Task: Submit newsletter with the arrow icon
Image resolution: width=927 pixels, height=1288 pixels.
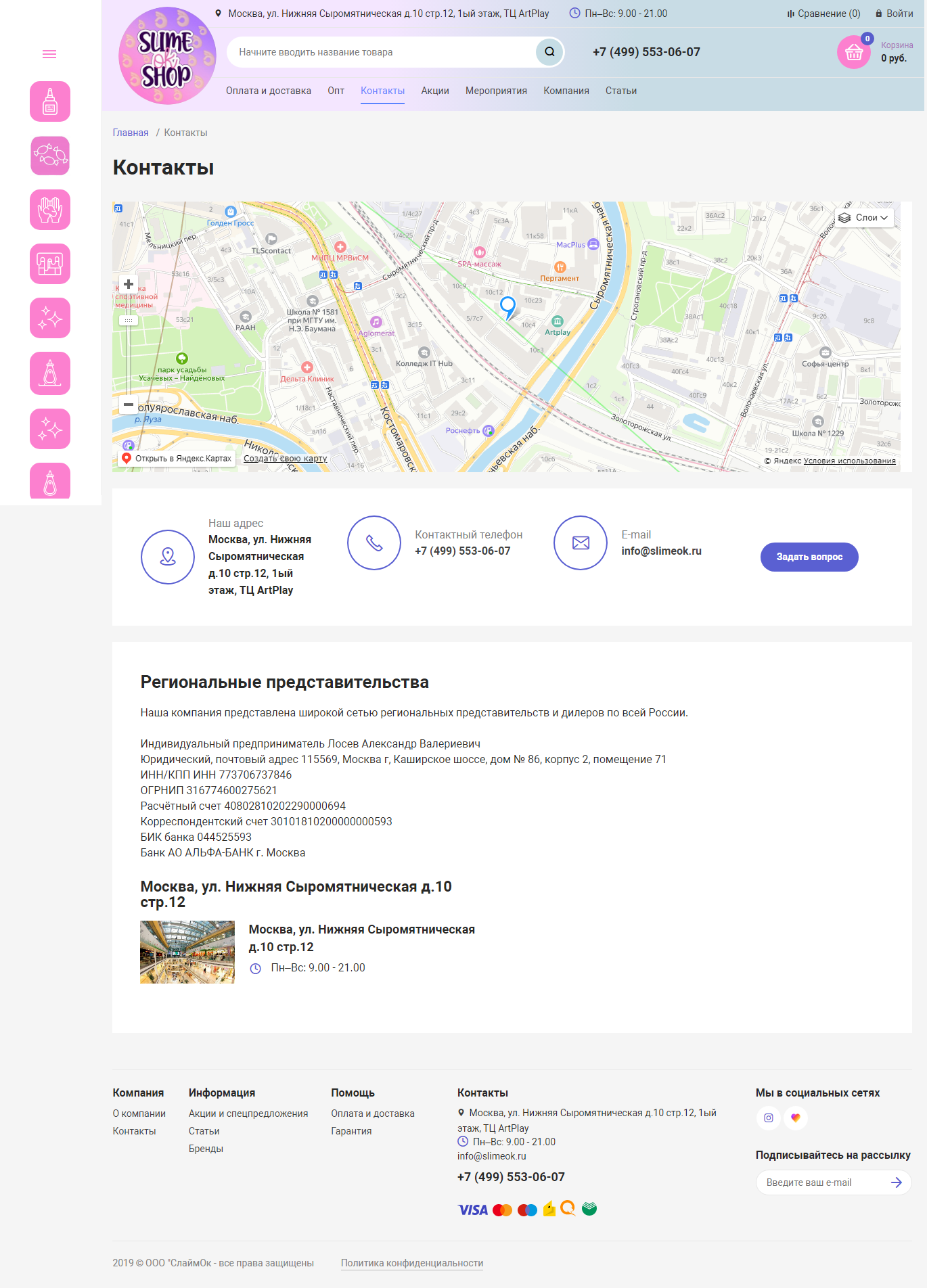Action: (897, 1182)
